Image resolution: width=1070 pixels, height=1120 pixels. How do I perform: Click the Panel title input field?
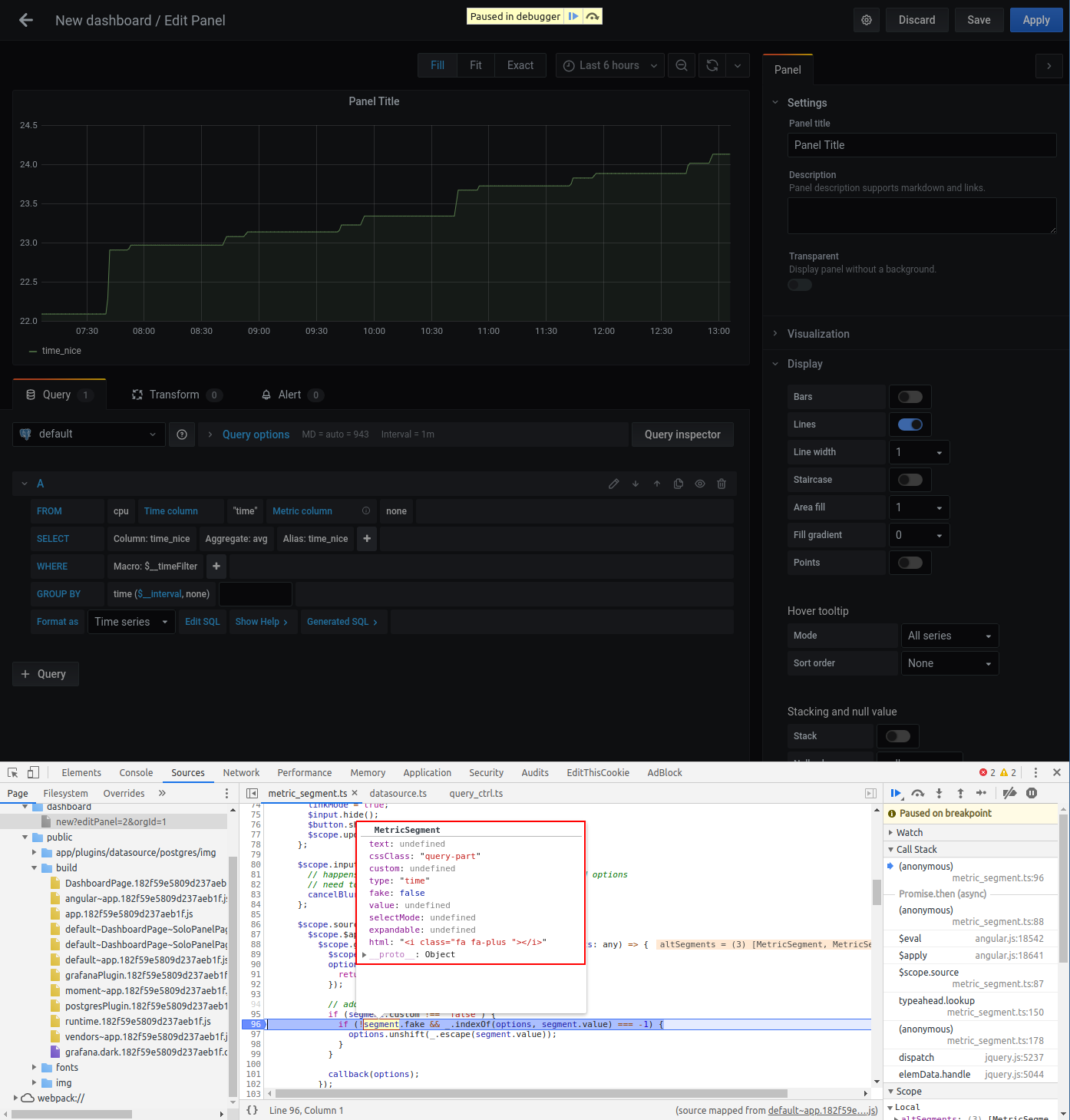click(x=921, y=145)
